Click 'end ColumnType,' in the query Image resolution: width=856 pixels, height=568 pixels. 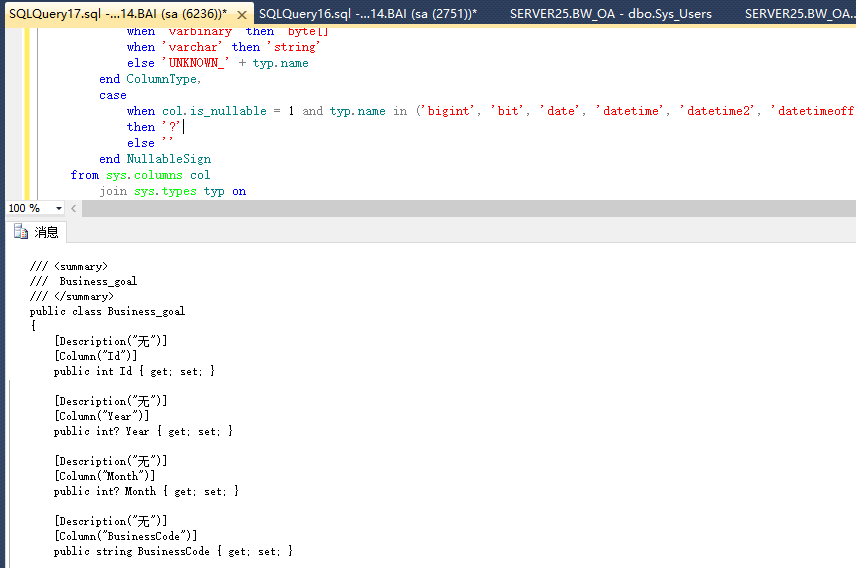coord(150,79)
